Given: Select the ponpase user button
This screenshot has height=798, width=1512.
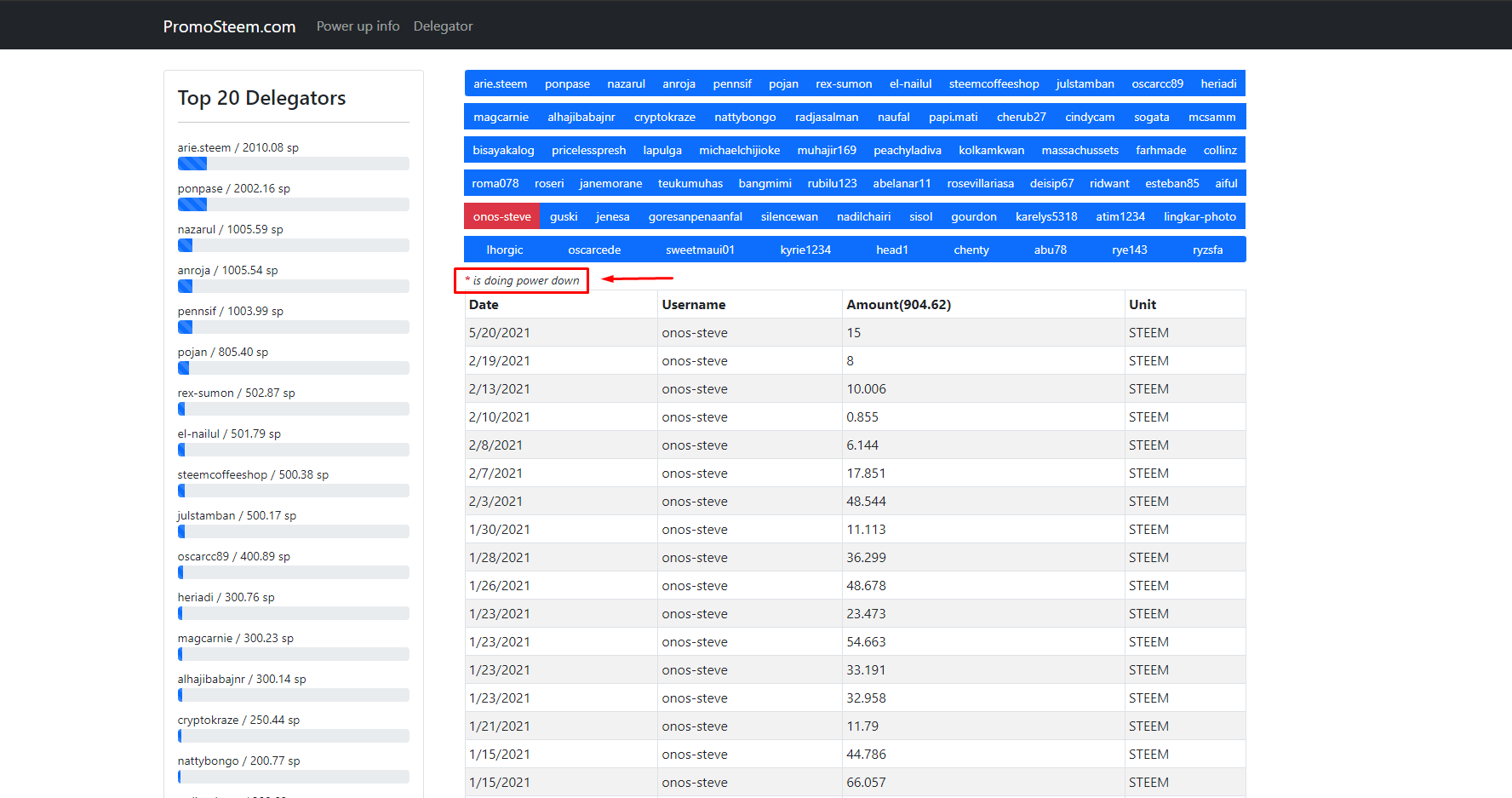Looking at the screenshot, I should click(567, 83).
